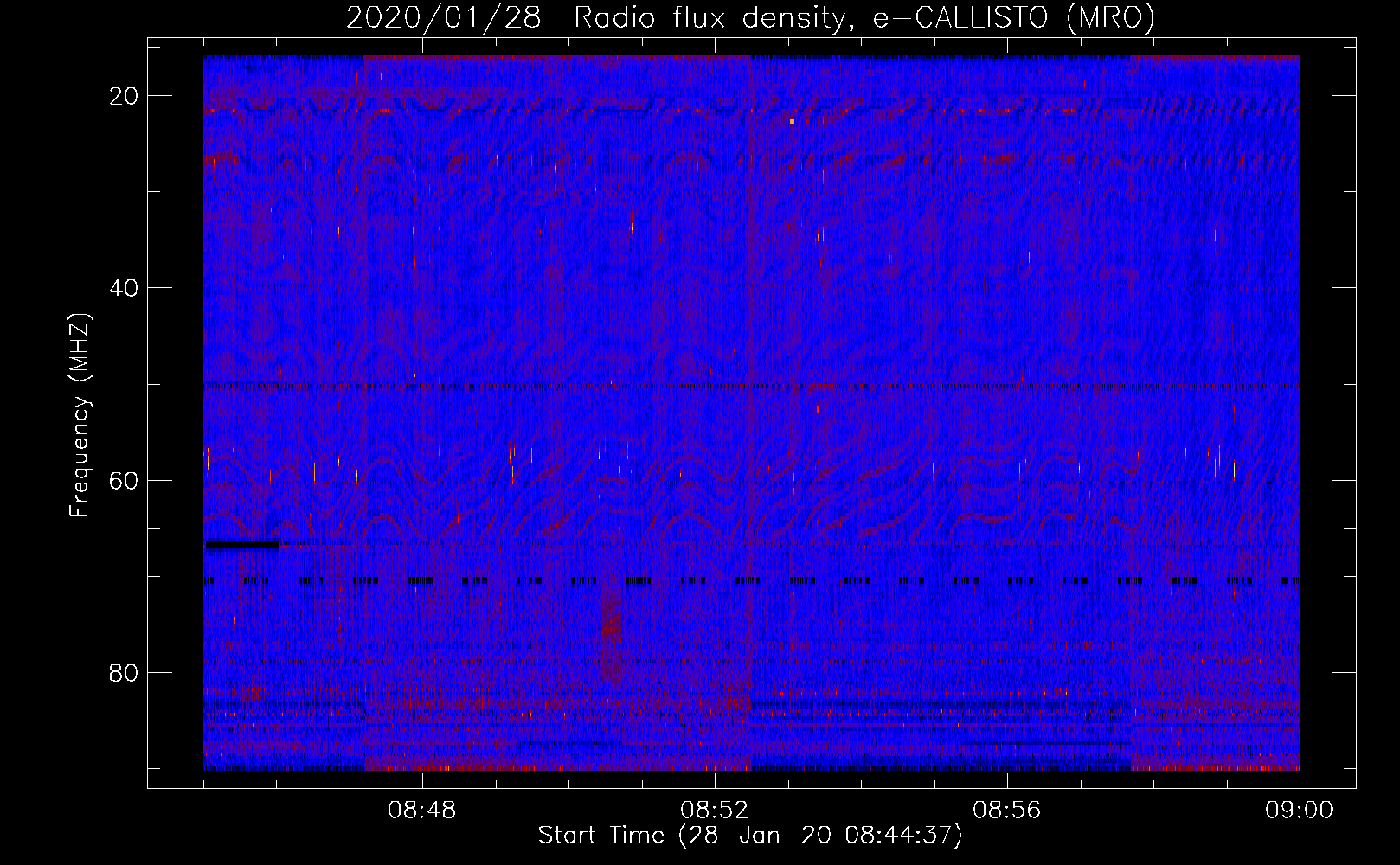Click the 'Start Time (28-Jan-20 08:44:37)' axis label

749,835
